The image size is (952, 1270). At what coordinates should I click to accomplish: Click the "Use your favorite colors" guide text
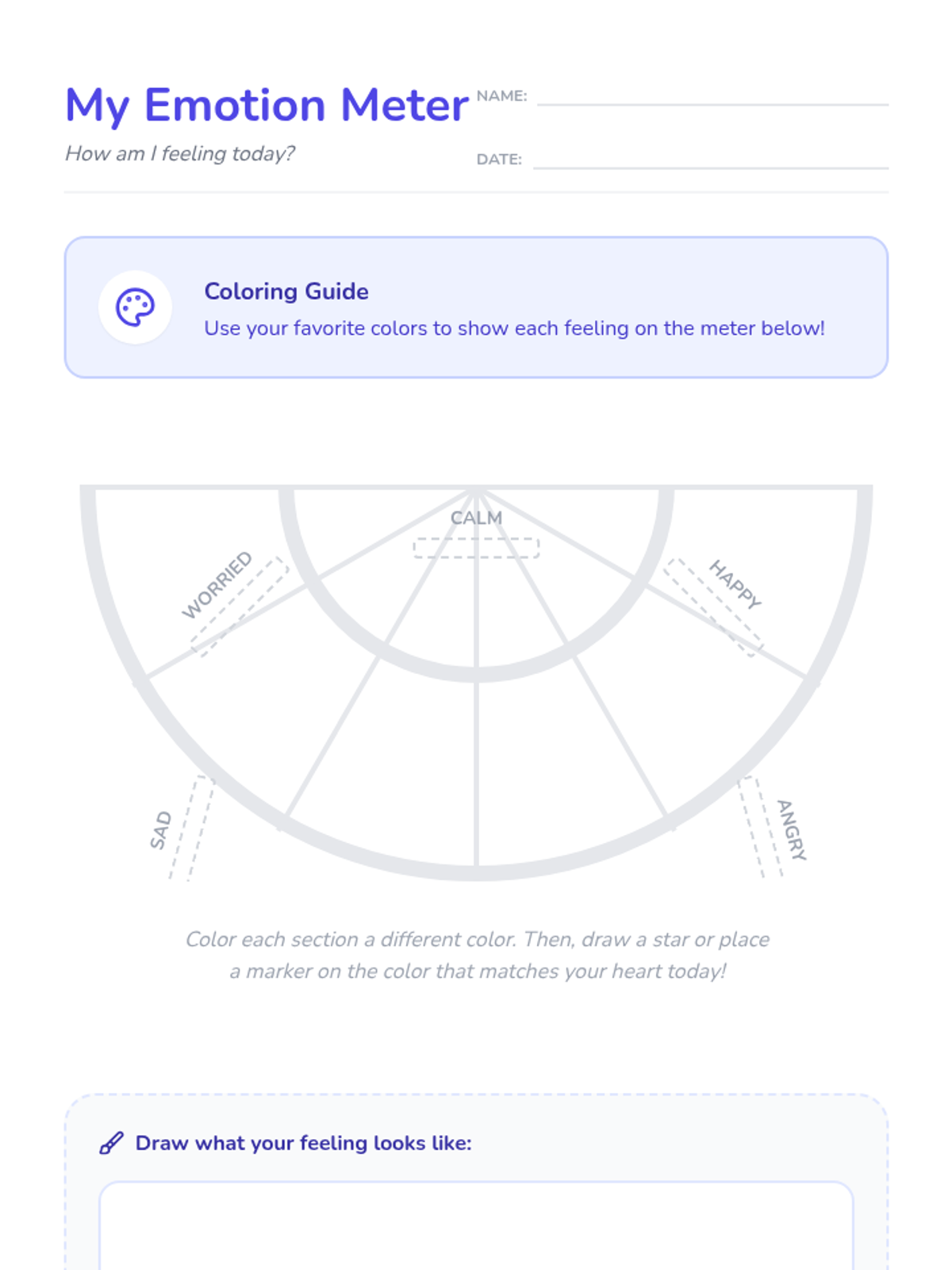[514, 328]
